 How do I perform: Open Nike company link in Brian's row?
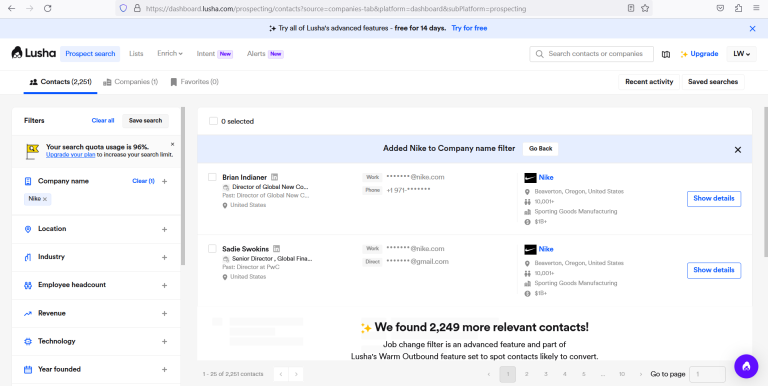tap(546, 178)
